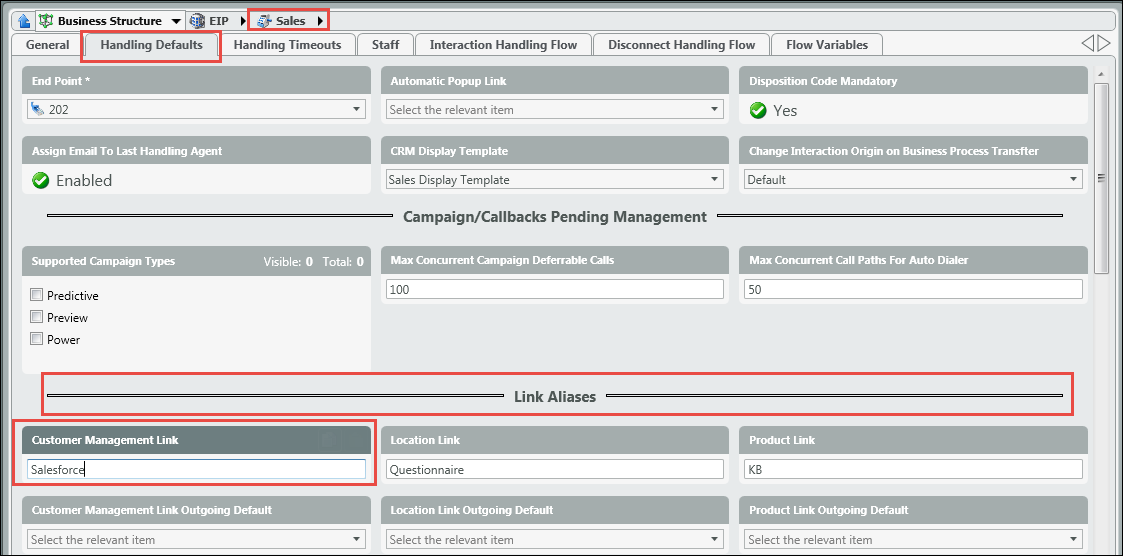Image resolution: width=1123 pixels, height=556 pixels.
Task: Tick the Power campaign type checkbox
Action: click(37, 339)
